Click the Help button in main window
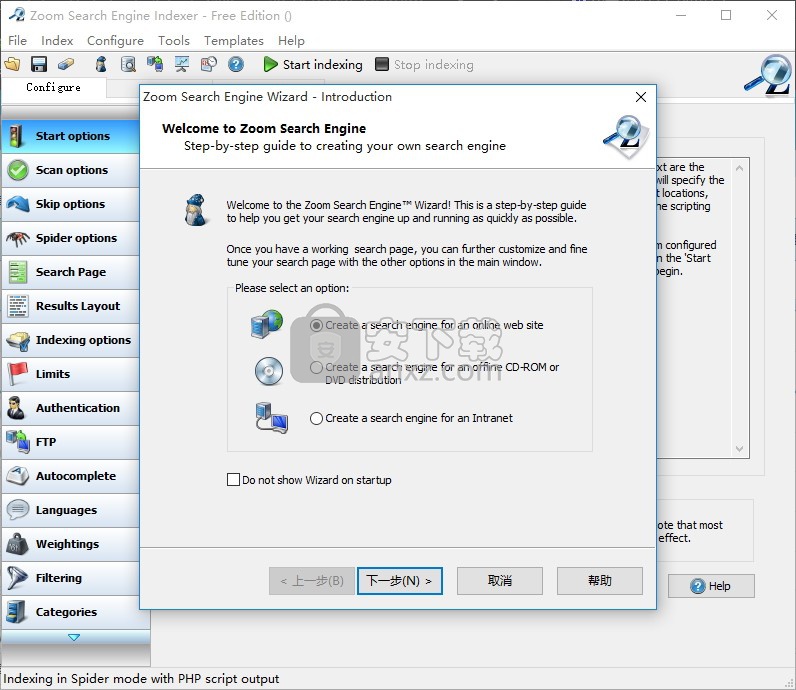 711,586
